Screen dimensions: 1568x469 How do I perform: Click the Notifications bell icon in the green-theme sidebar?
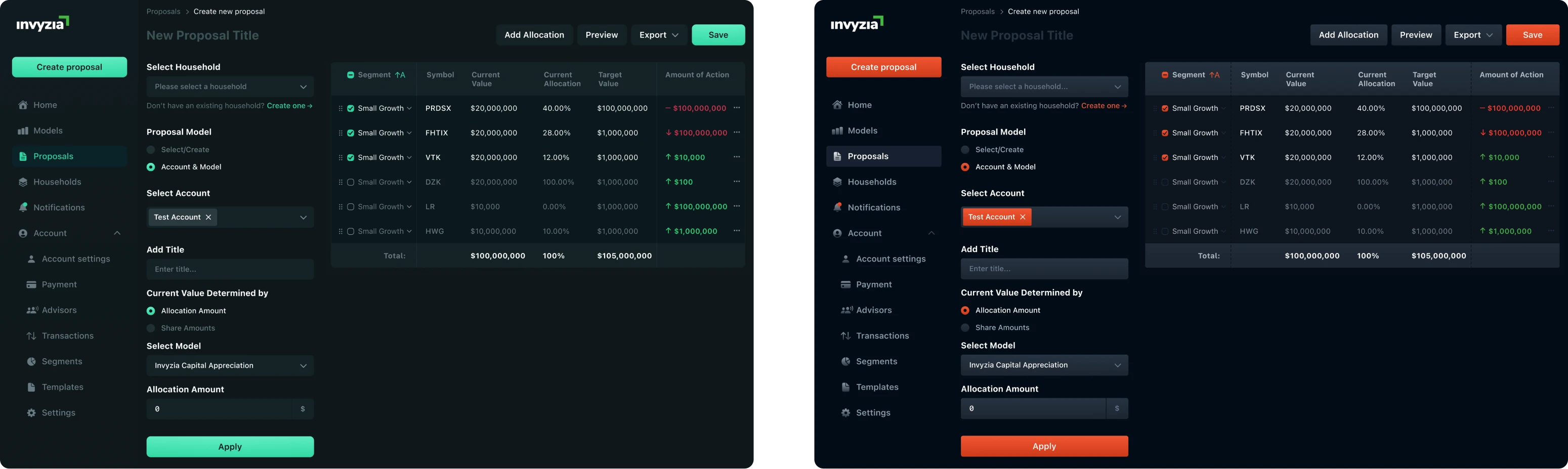click(23, 207)
